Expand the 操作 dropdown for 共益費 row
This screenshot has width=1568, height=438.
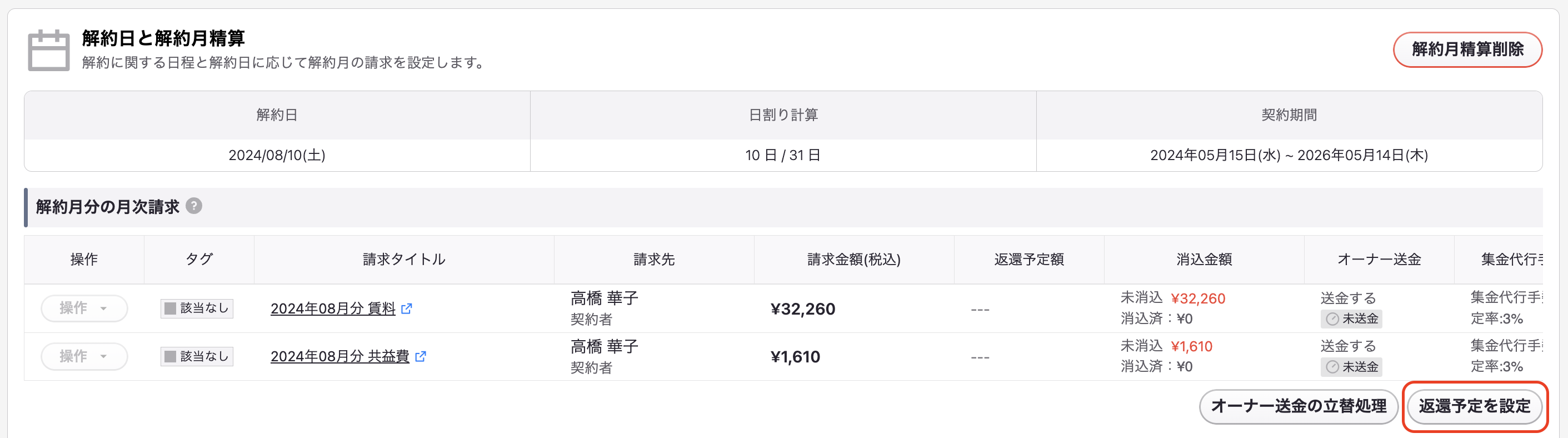(84, 356)
